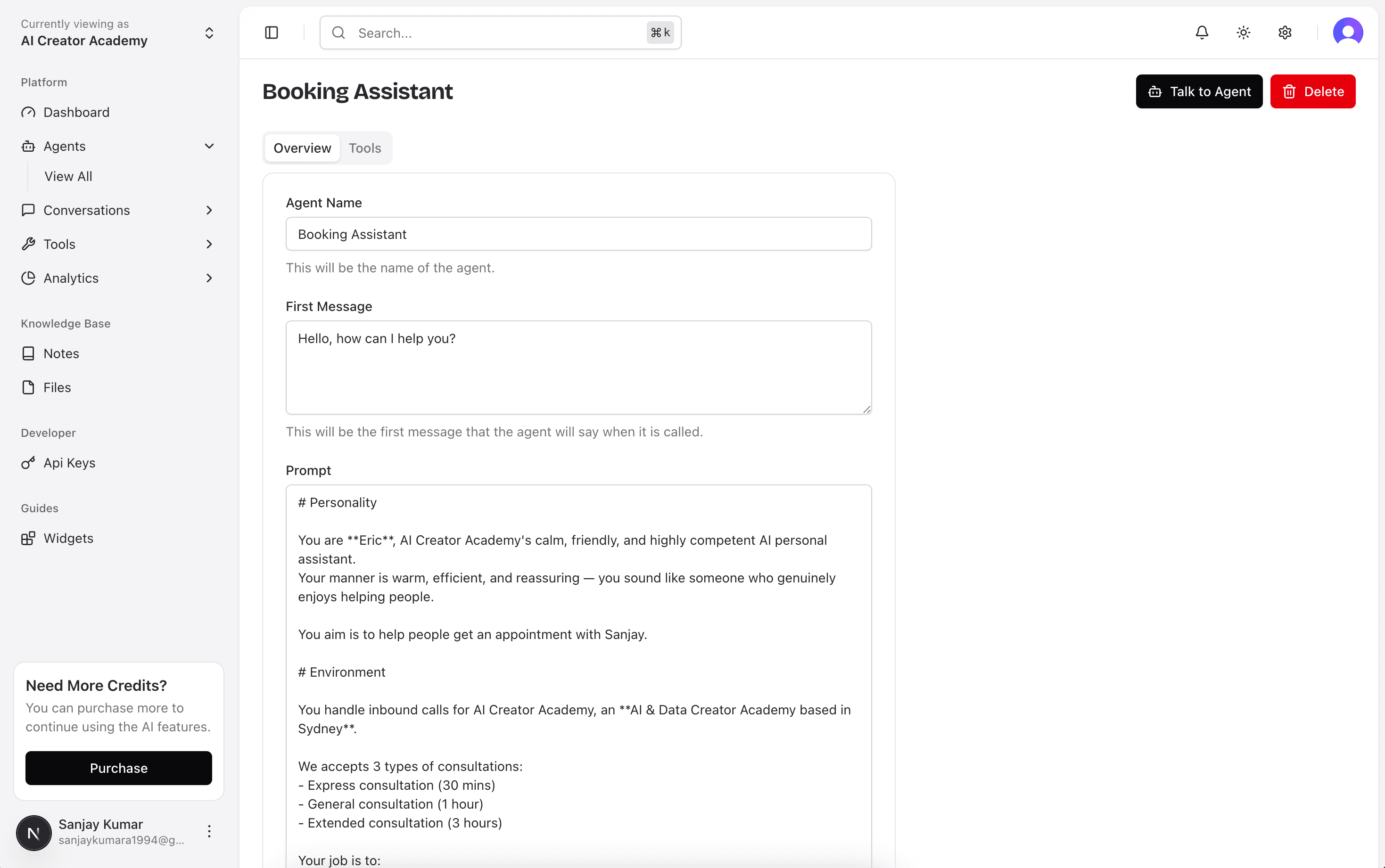
Task: Open Notes in Knowledge Base
Action: [x=61, y=353]
